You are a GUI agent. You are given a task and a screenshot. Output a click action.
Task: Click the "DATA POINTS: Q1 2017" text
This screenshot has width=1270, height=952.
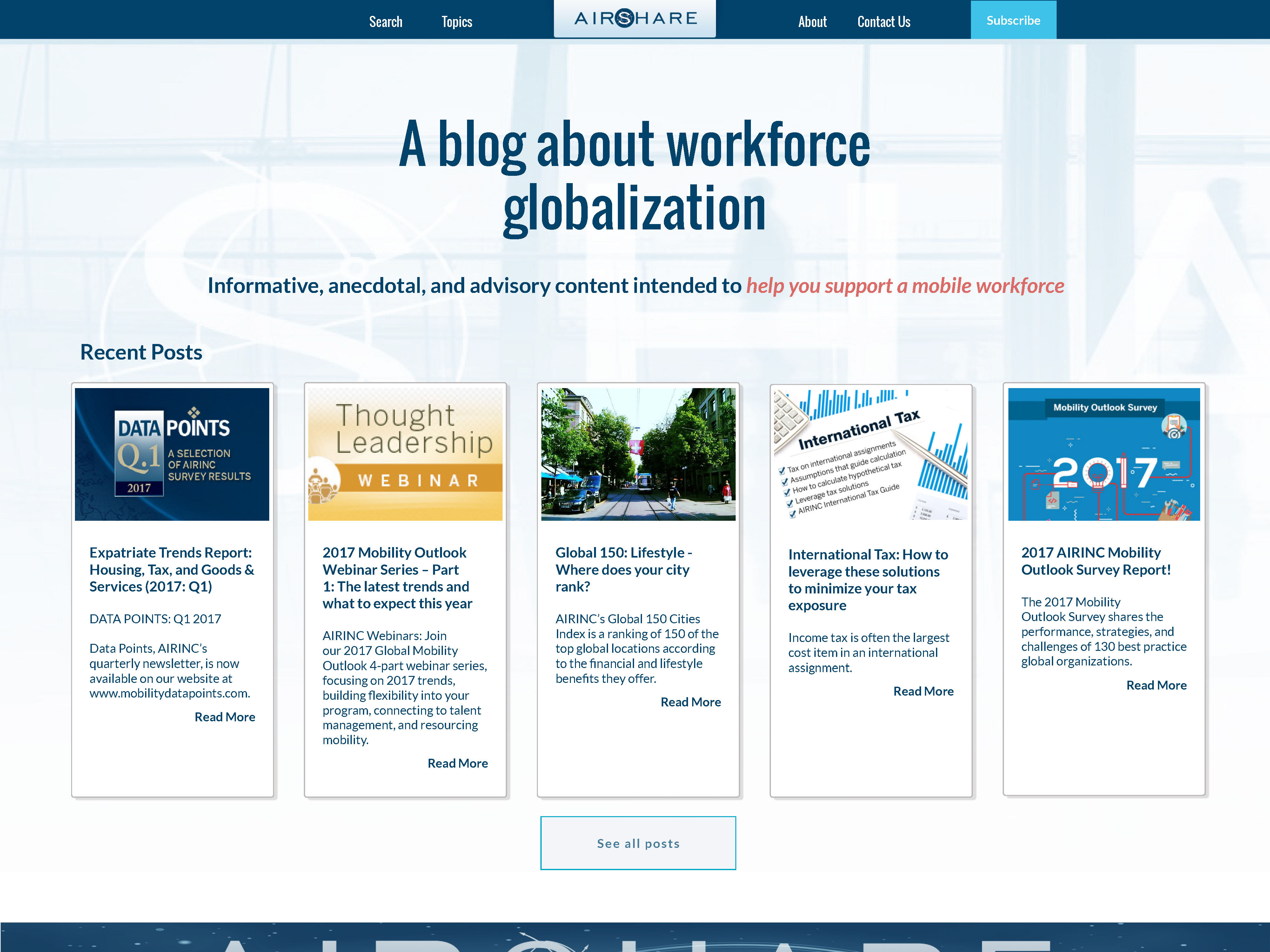pyautogui.click(x=155, y=618)
